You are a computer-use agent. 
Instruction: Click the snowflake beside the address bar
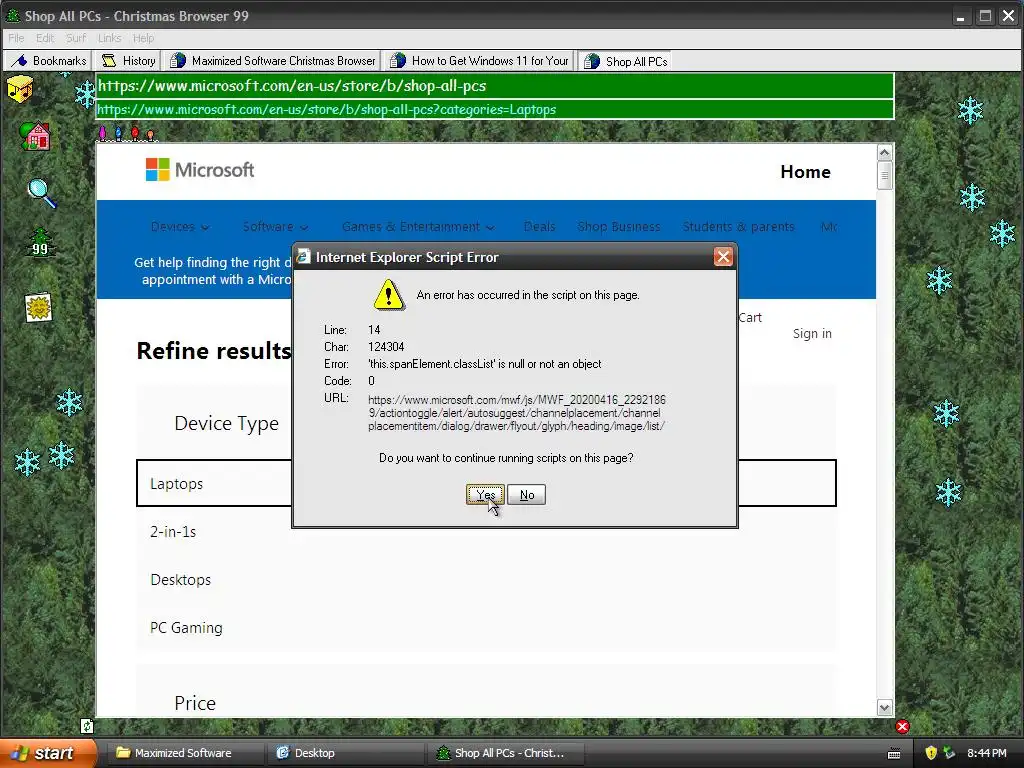(x=85, y=95)
